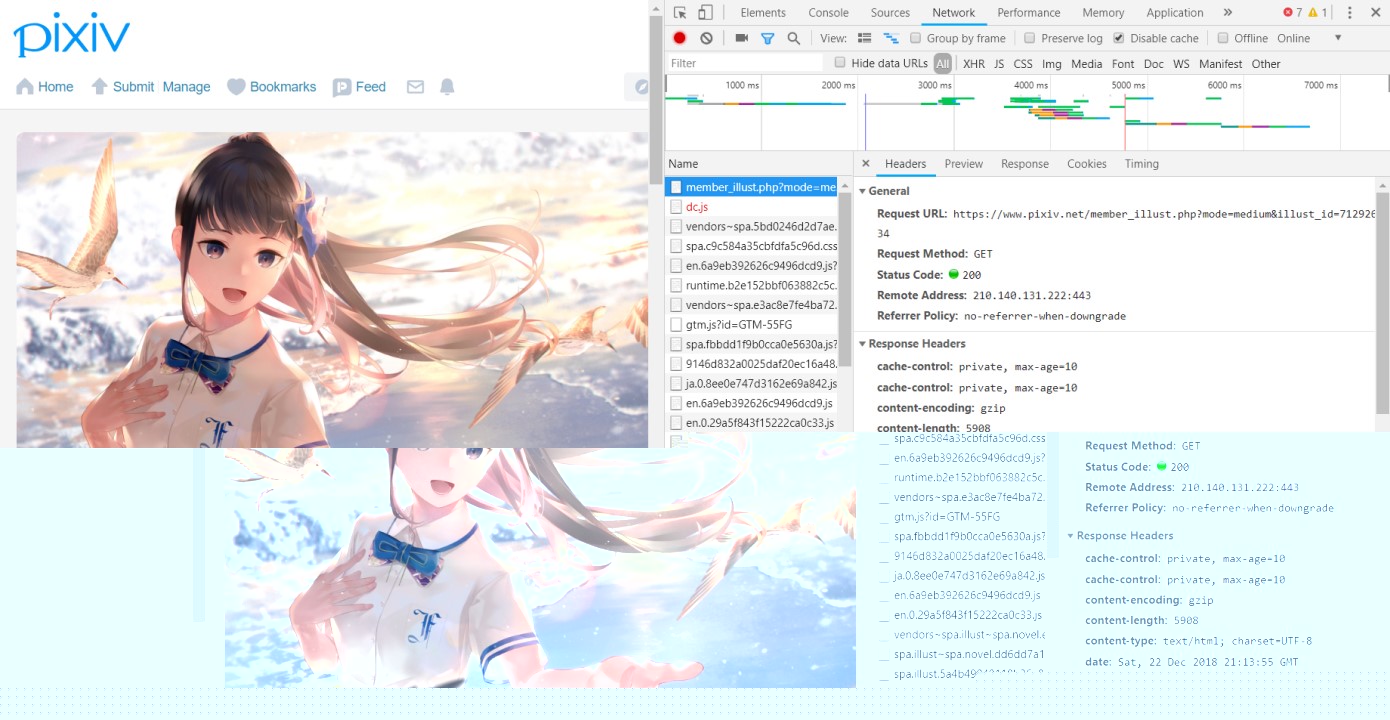
Task: Click file icon of dc.js request
Action: 676,207
